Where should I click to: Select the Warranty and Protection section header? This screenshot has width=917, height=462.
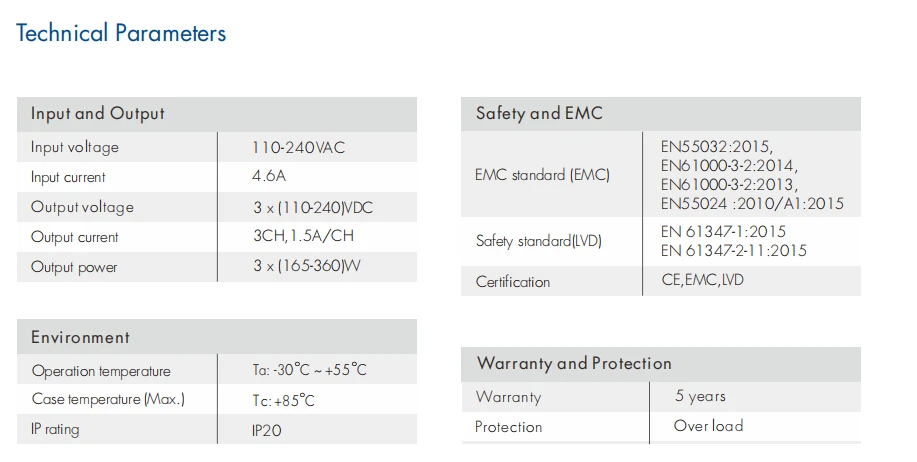point(574,364)
